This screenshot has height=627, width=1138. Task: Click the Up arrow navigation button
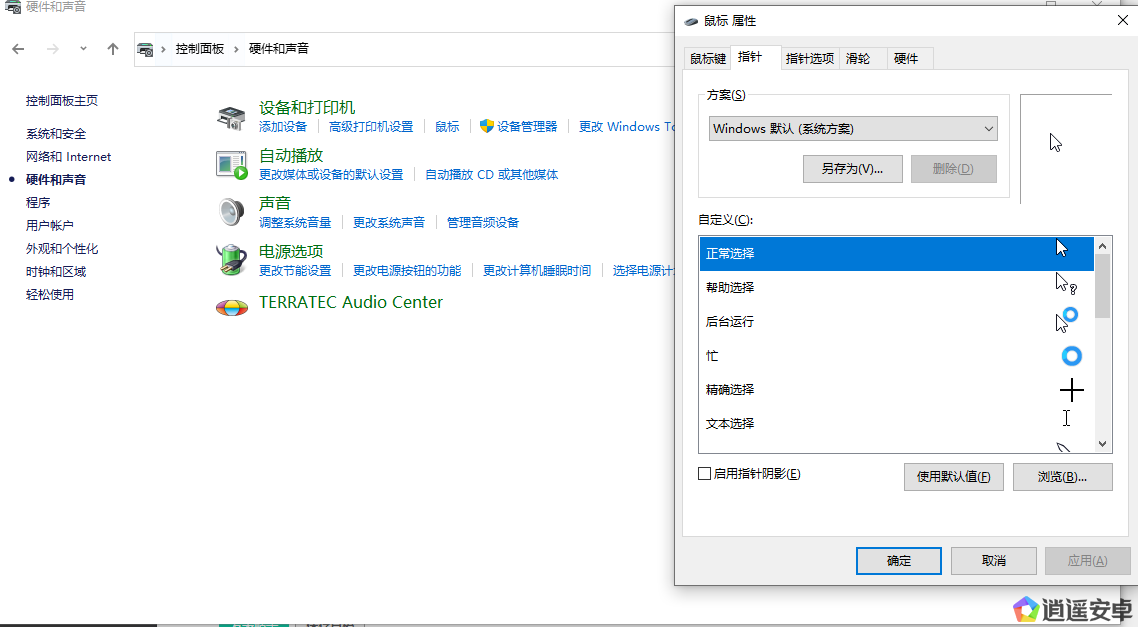click(x=113, y=49)
